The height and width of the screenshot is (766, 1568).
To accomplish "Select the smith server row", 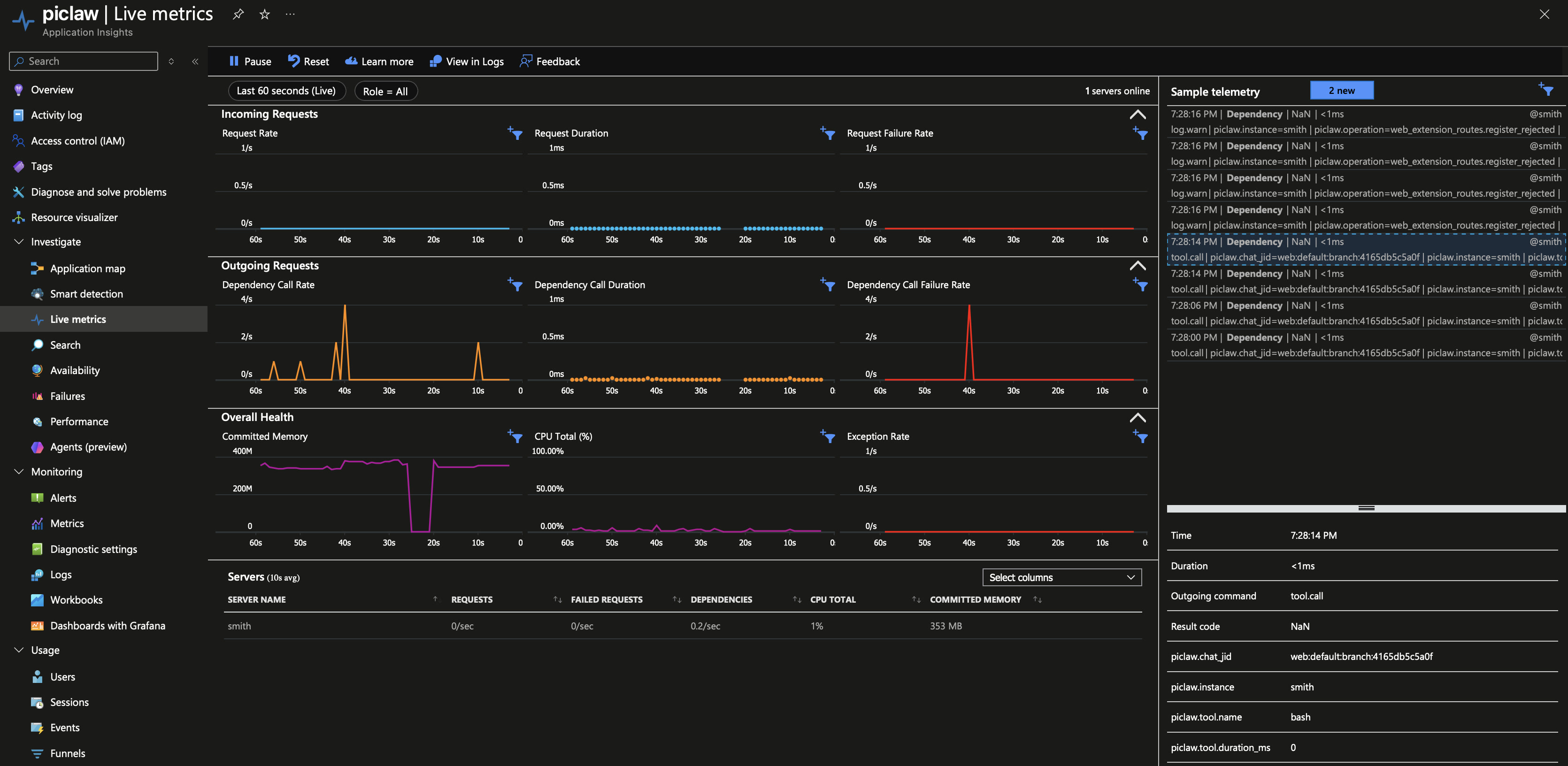I will [682, 626].
